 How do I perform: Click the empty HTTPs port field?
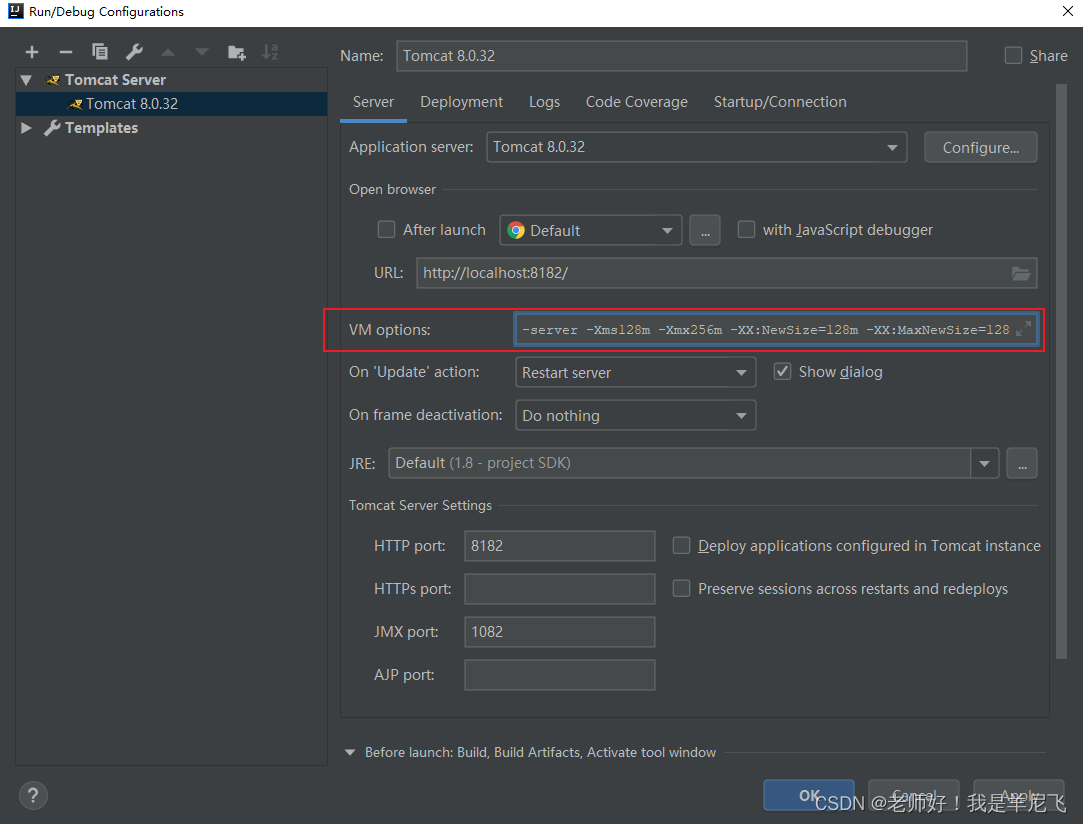[559, 588]
